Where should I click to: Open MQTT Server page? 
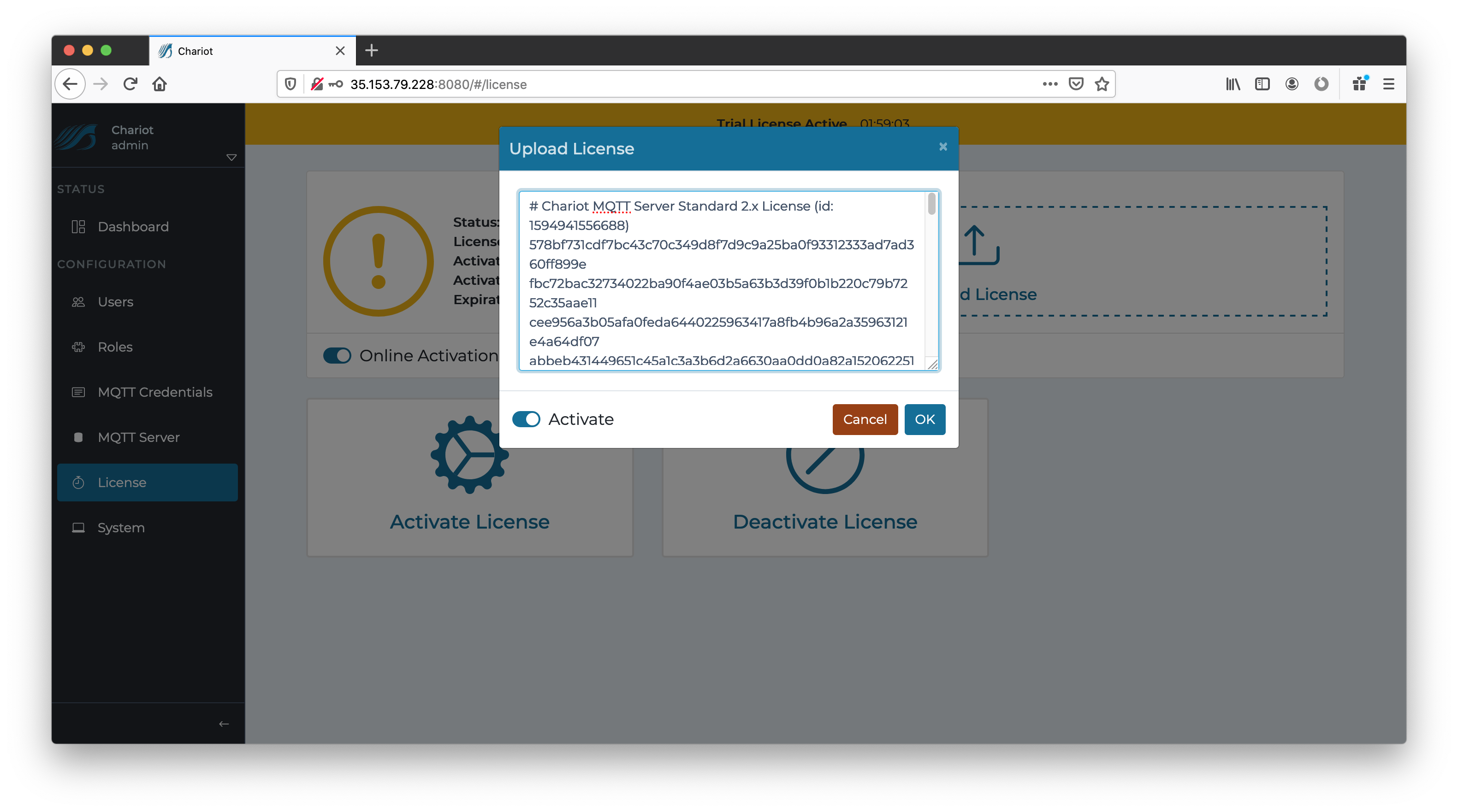point(148,437)
